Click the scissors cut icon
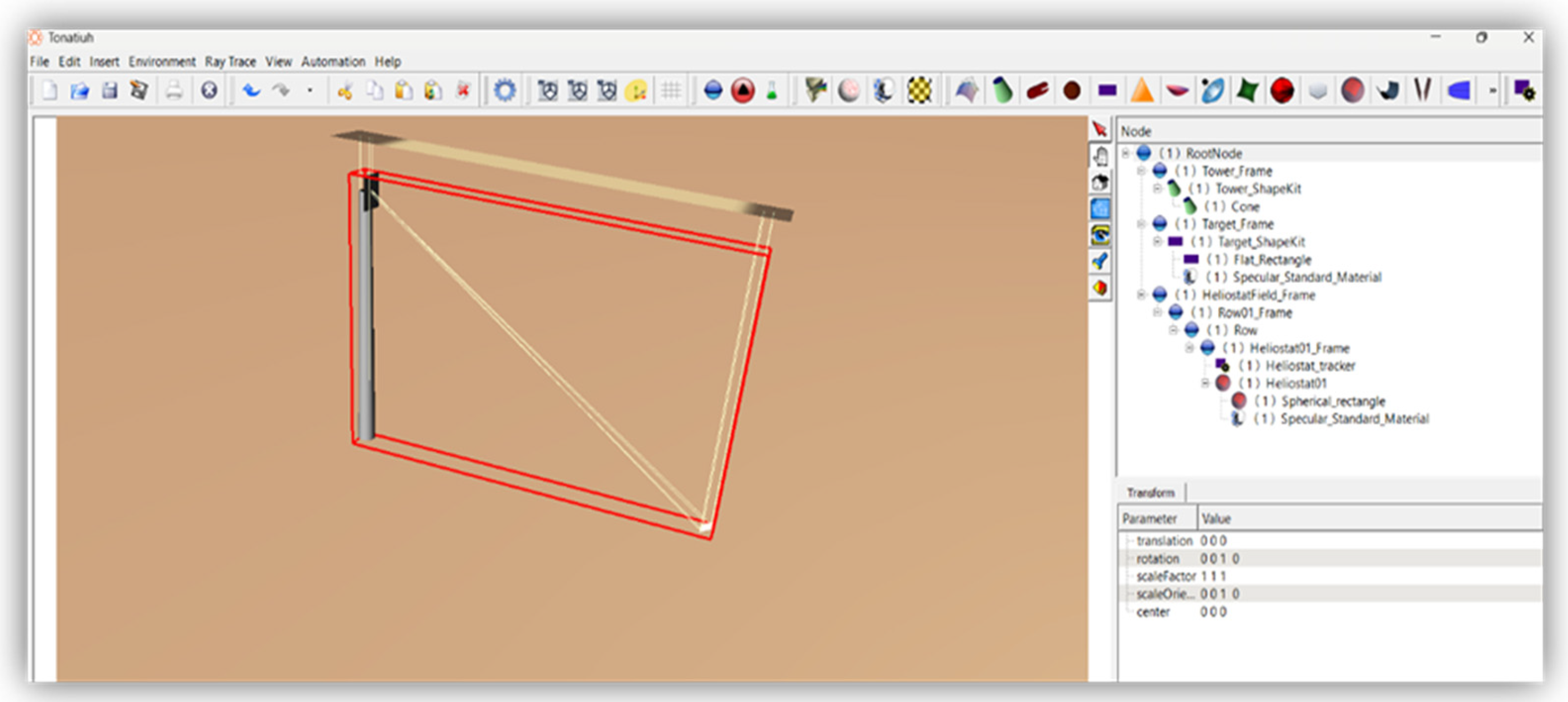The width and height of the screenshot is (1568, 702). click(x=345, y=92)
